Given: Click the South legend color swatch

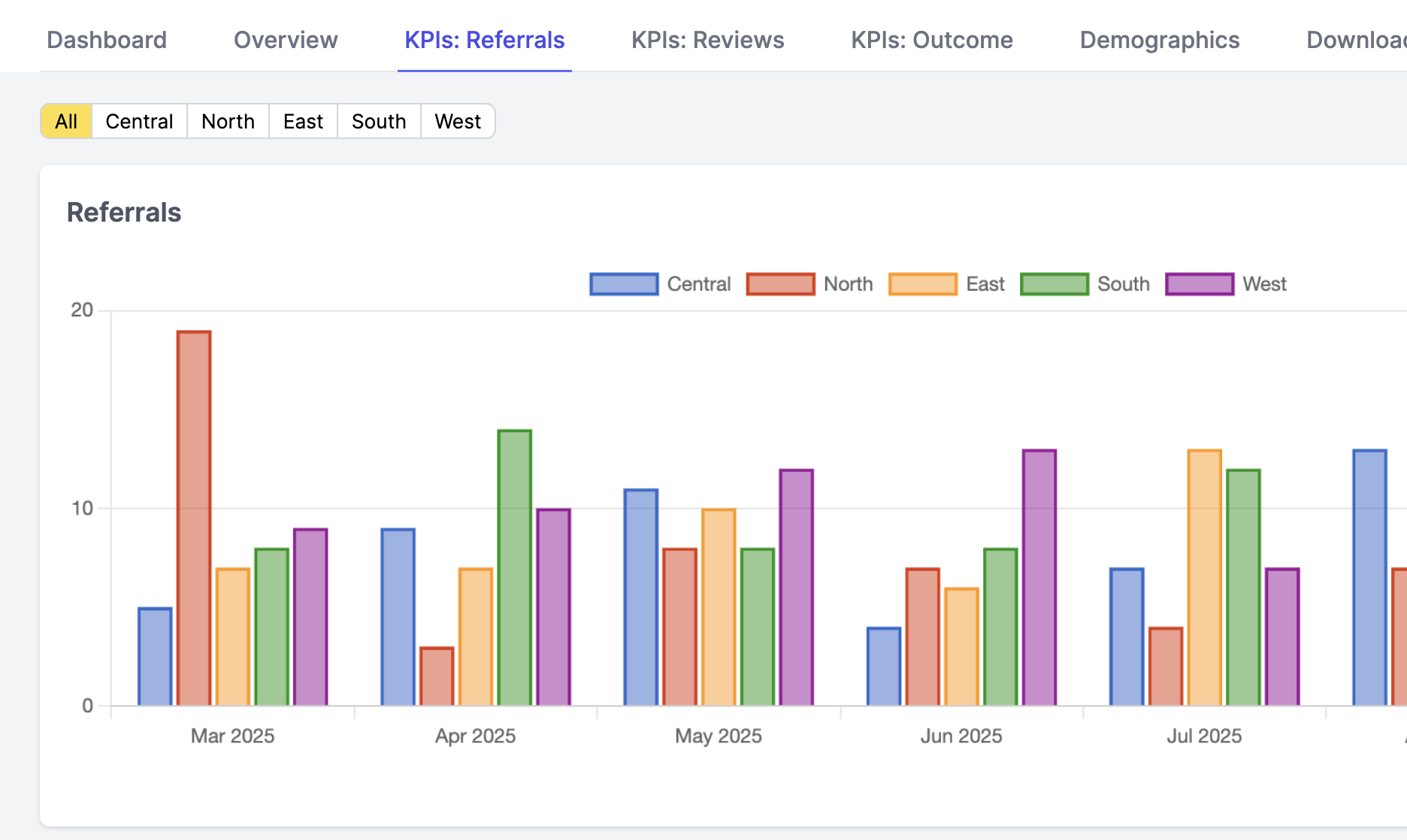Looking at the screenshot, I should 1054,283.
